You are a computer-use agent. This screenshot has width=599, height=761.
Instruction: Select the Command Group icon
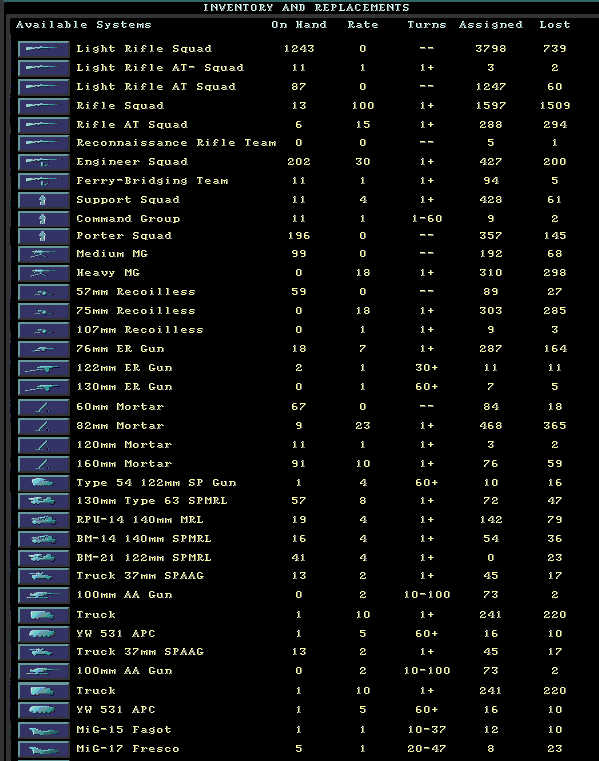(44, 219)
